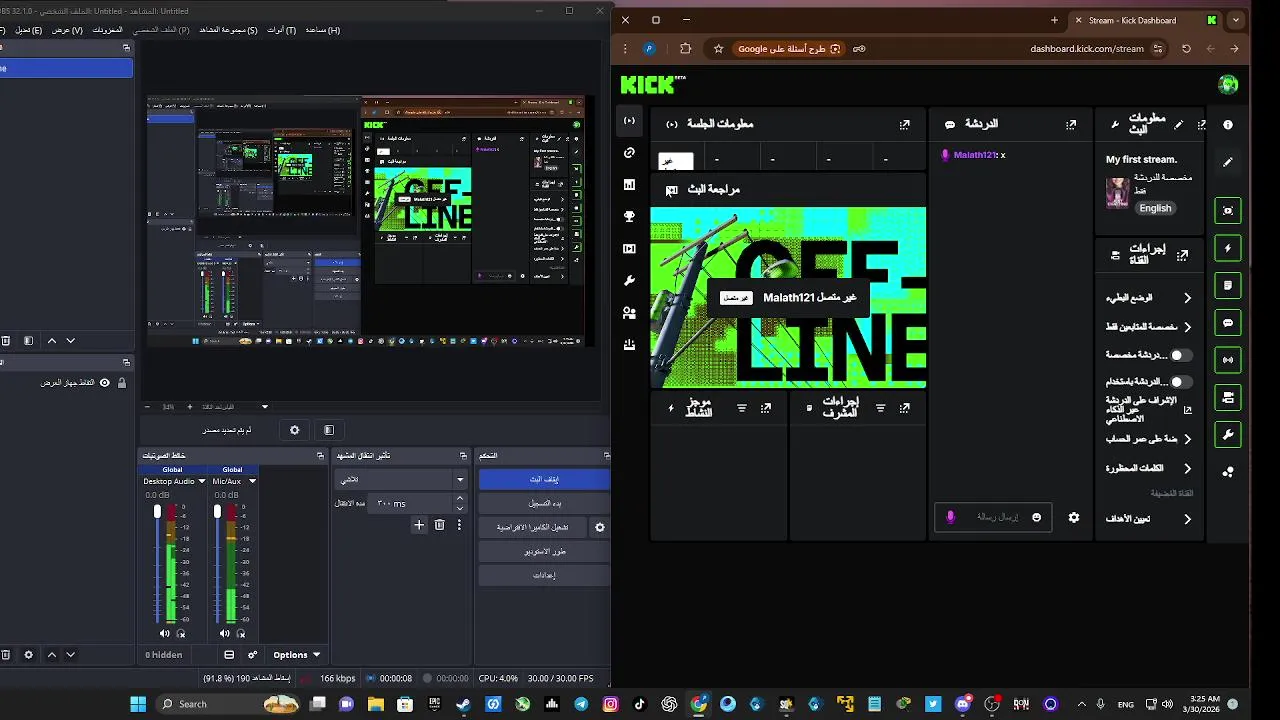Viewport: 1280px width, 720px height.
Task: Expand banned words chevron
Action: pos(1187,468)
